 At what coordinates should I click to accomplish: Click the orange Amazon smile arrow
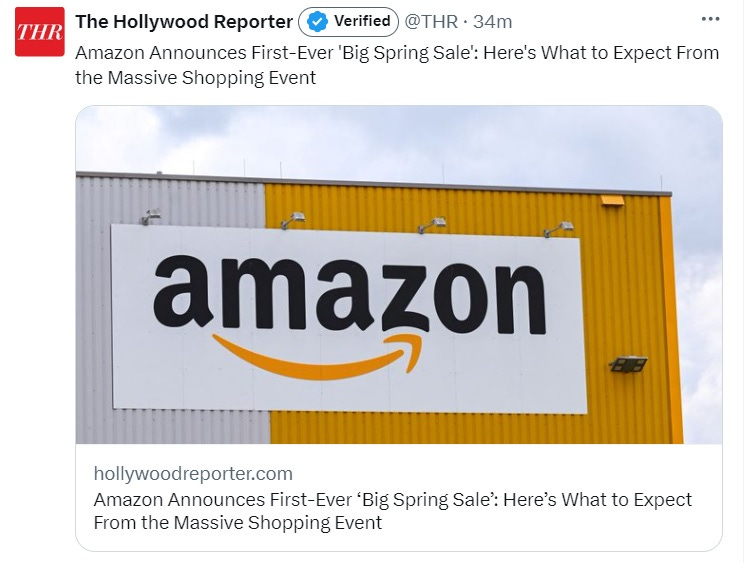(318, 357)
